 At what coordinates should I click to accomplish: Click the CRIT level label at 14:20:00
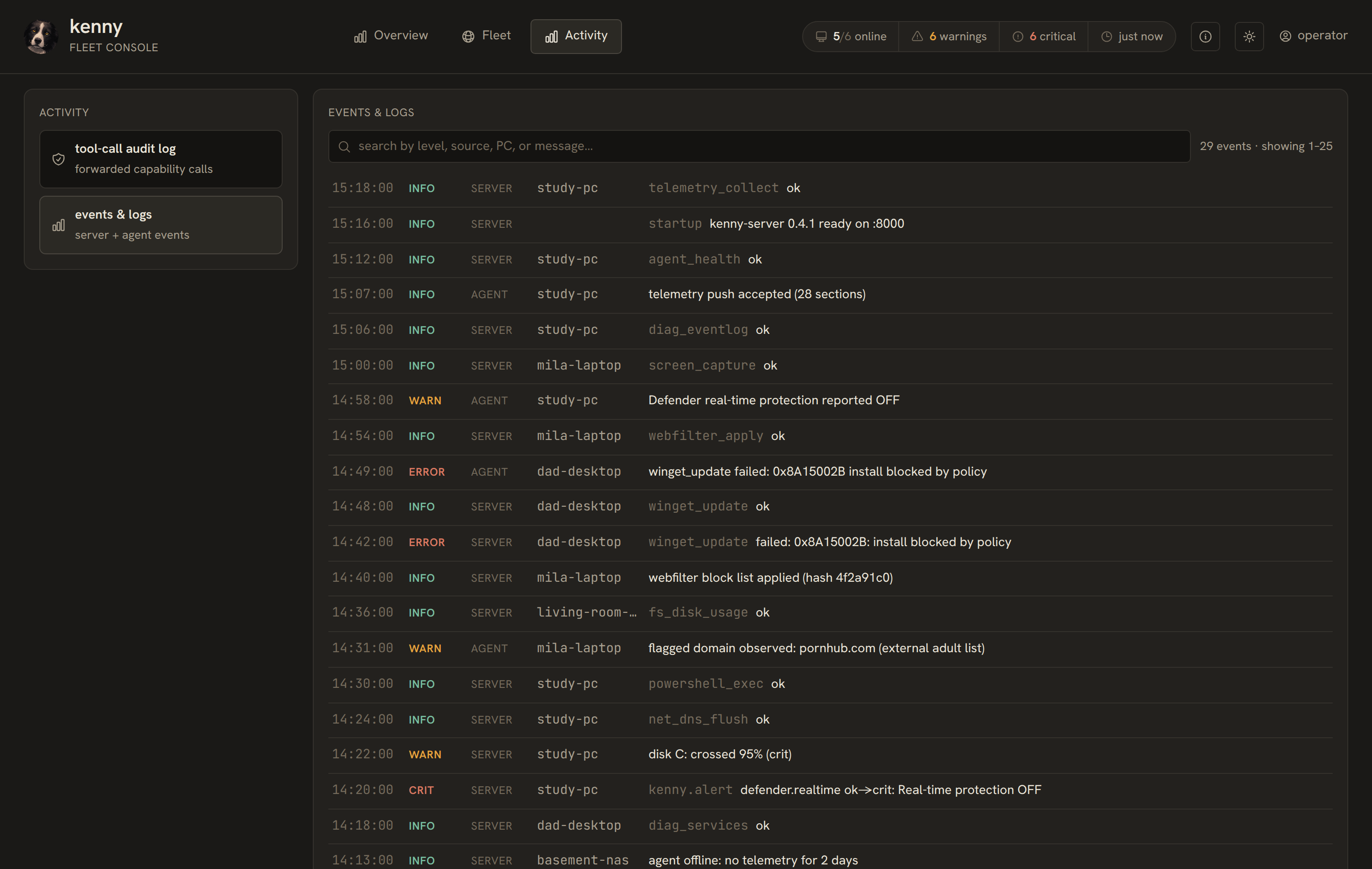(x=421, y=790)
